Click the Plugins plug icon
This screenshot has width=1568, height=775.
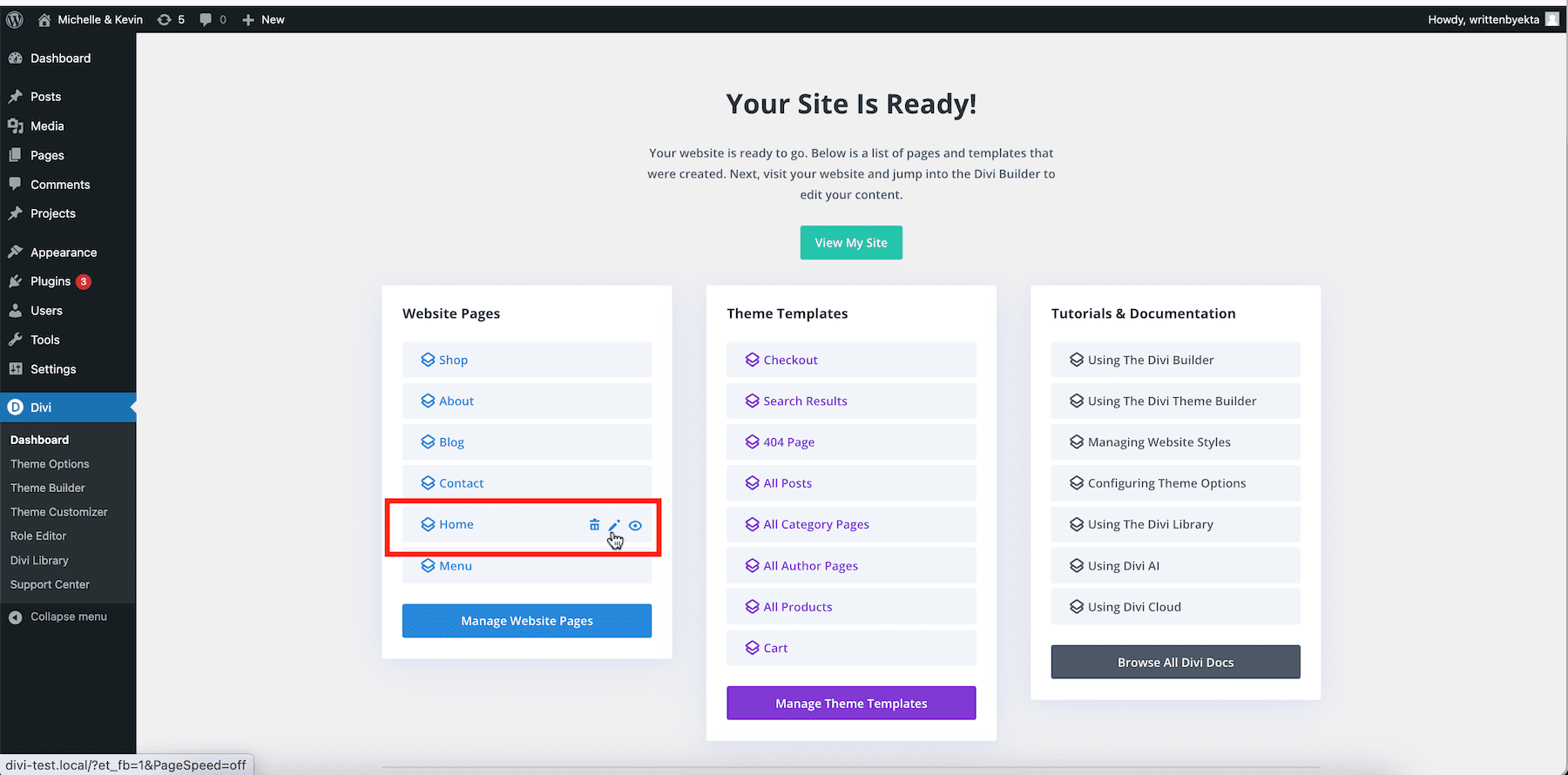pyautogui.click(x=16, y=281)
